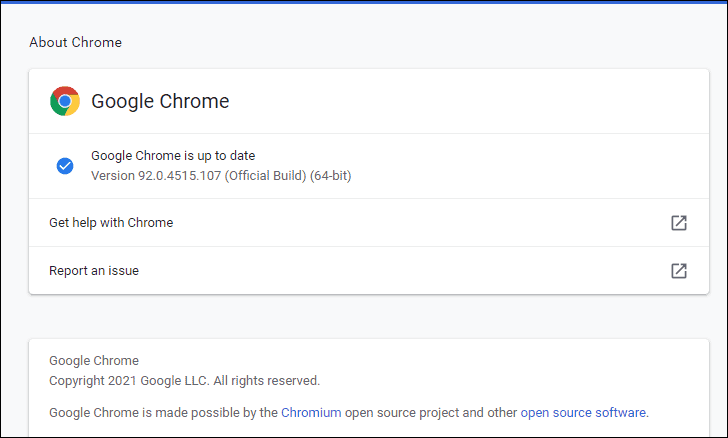Click the 64-bit label in version line

tap(331, 176)
